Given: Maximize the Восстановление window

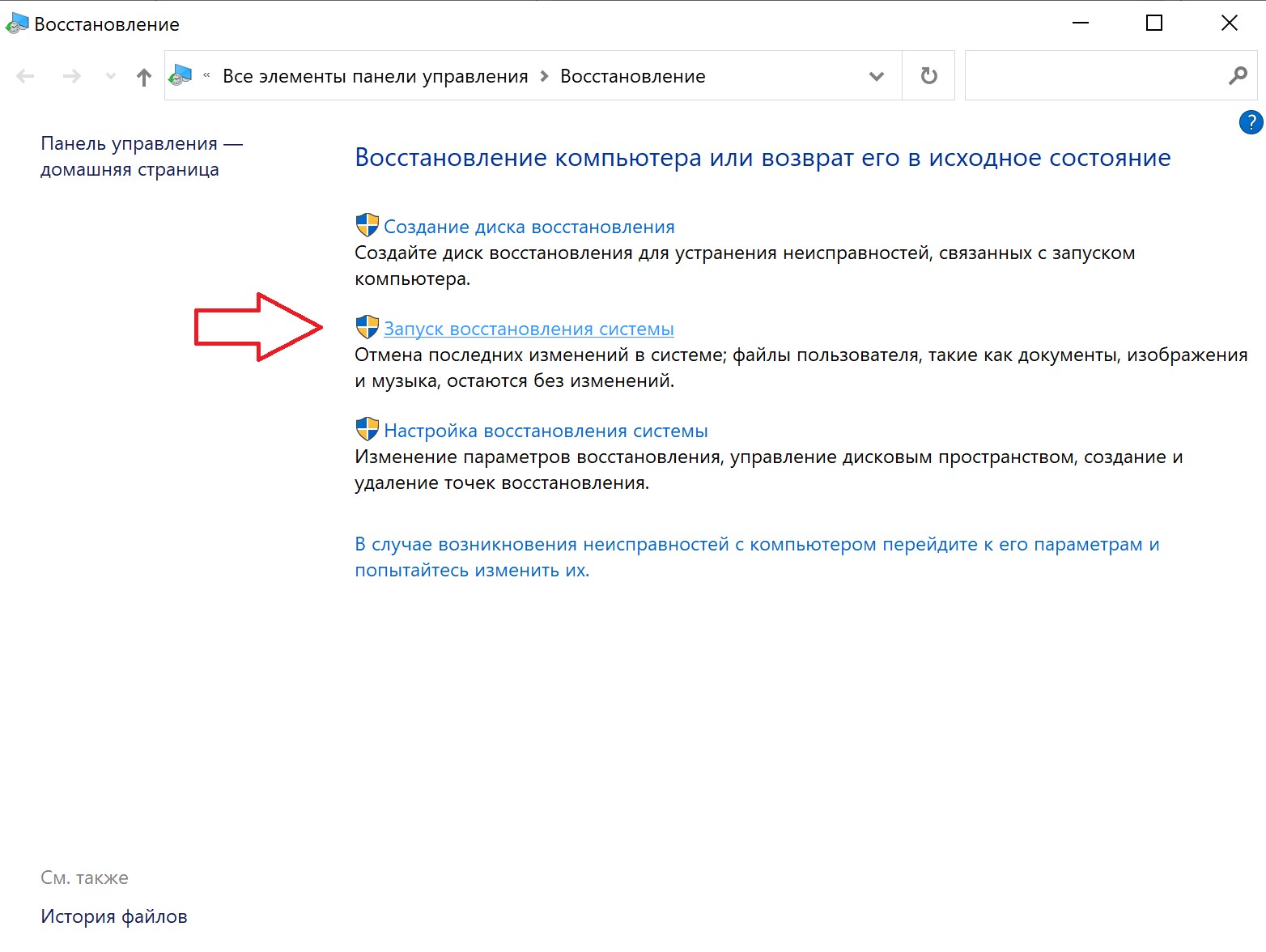Looking at the screenshot, I should 1154,23.
